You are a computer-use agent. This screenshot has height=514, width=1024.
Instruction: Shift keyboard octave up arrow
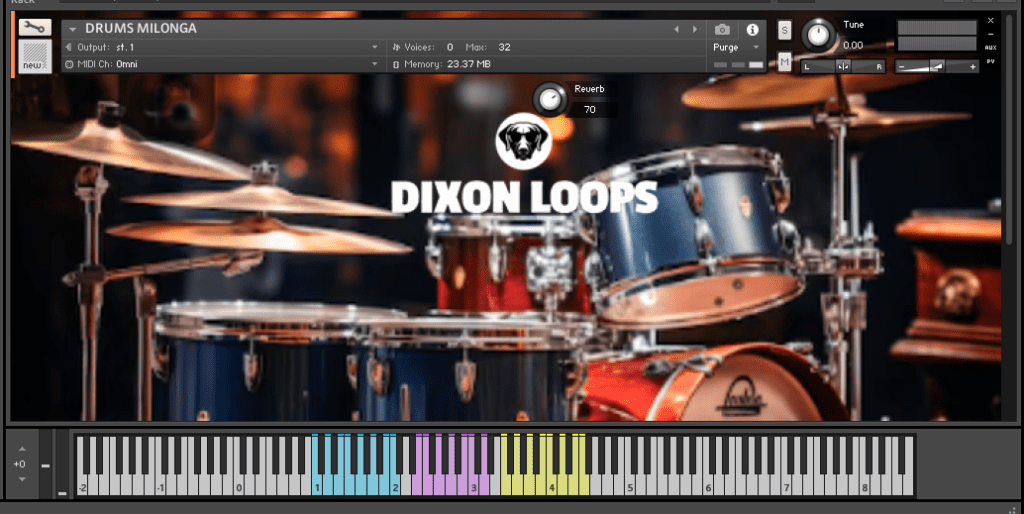click(19, 448)
